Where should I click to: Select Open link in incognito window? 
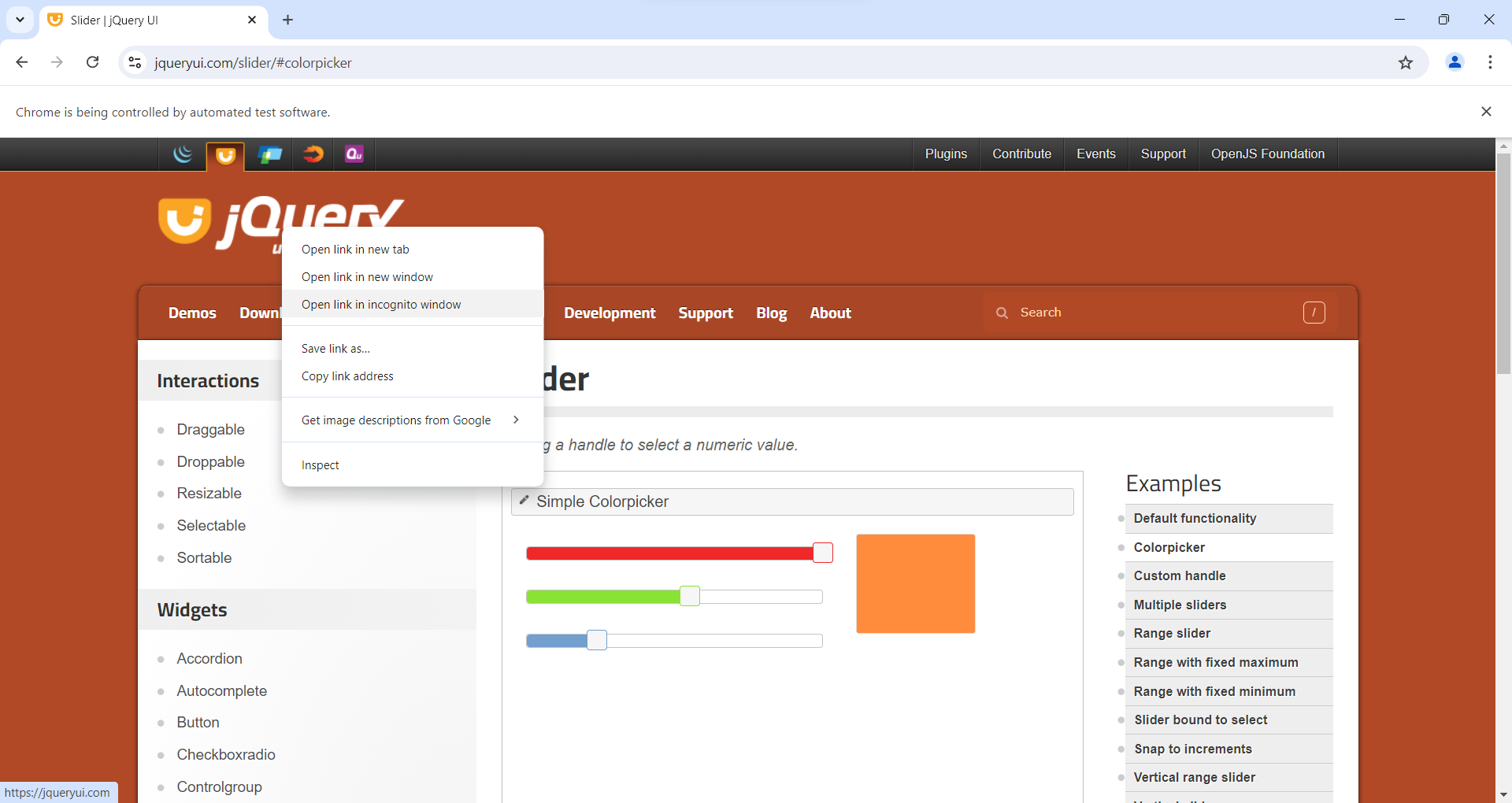(x=381, y=305)
